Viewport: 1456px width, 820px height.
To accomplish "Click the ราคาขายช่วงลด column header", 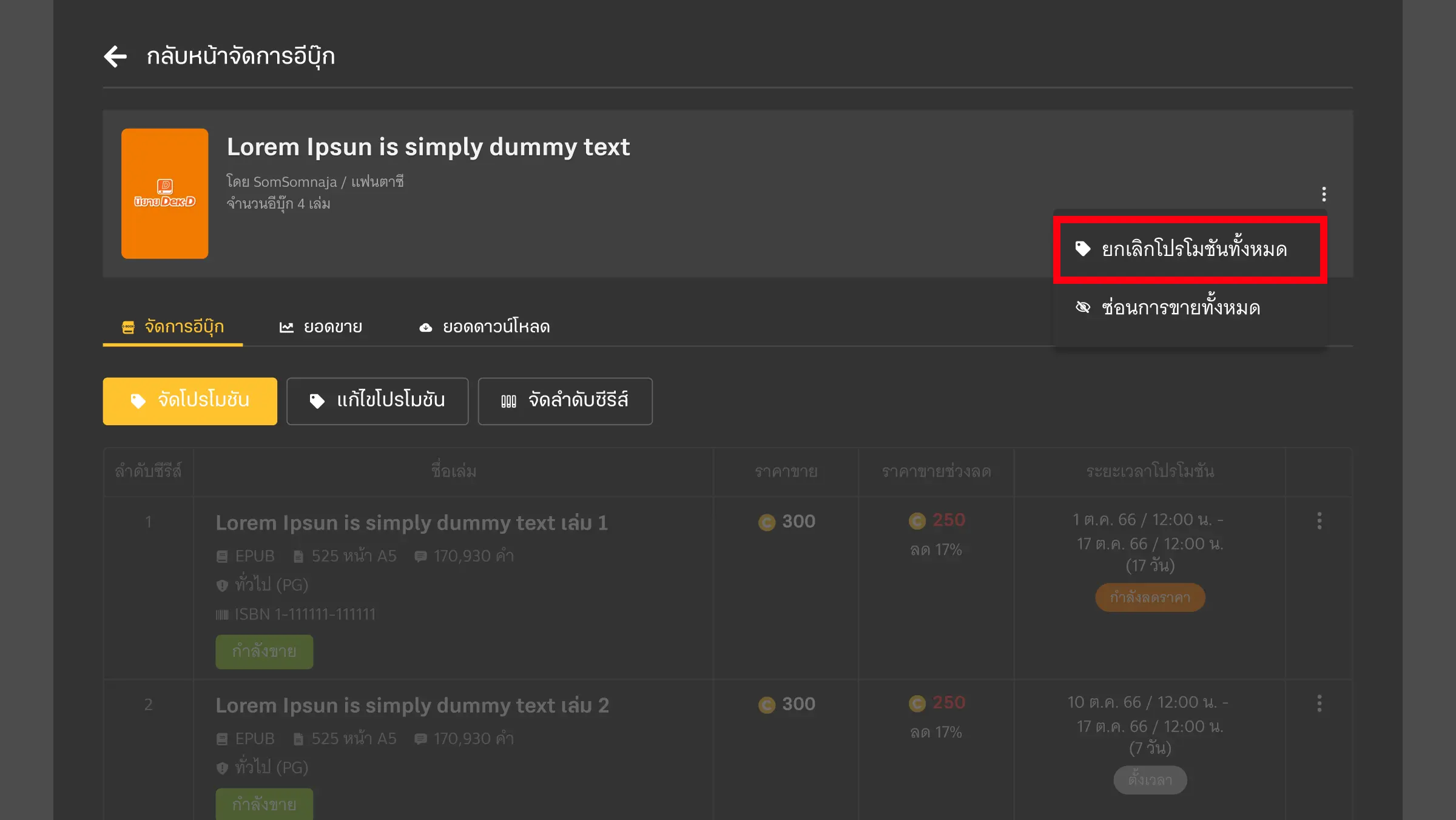I will [x=936, y=471].
